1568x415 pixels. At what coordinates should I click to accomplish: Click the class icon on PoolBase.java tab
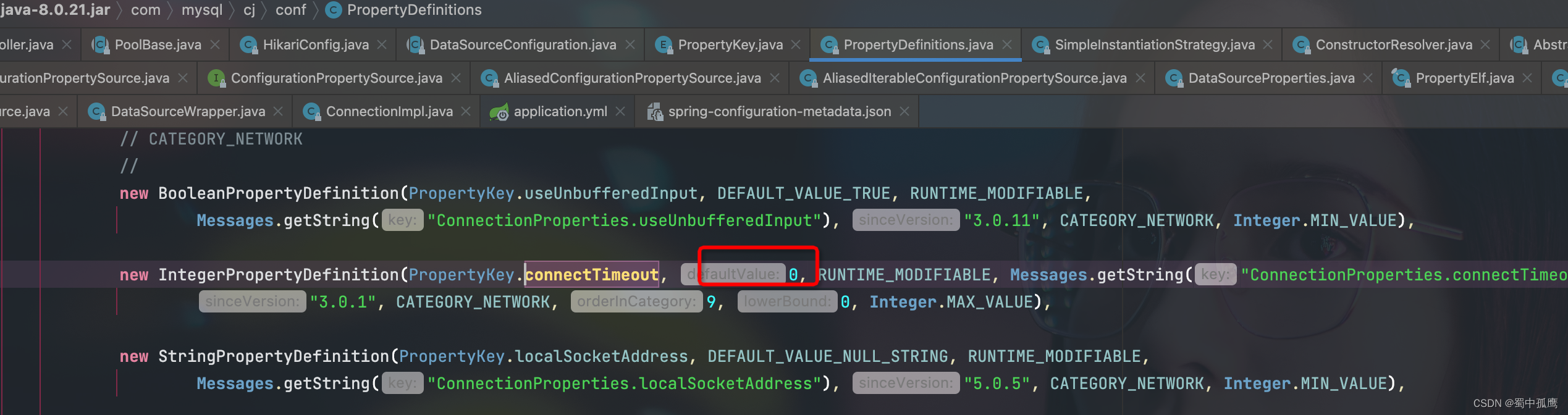(100, 45)
